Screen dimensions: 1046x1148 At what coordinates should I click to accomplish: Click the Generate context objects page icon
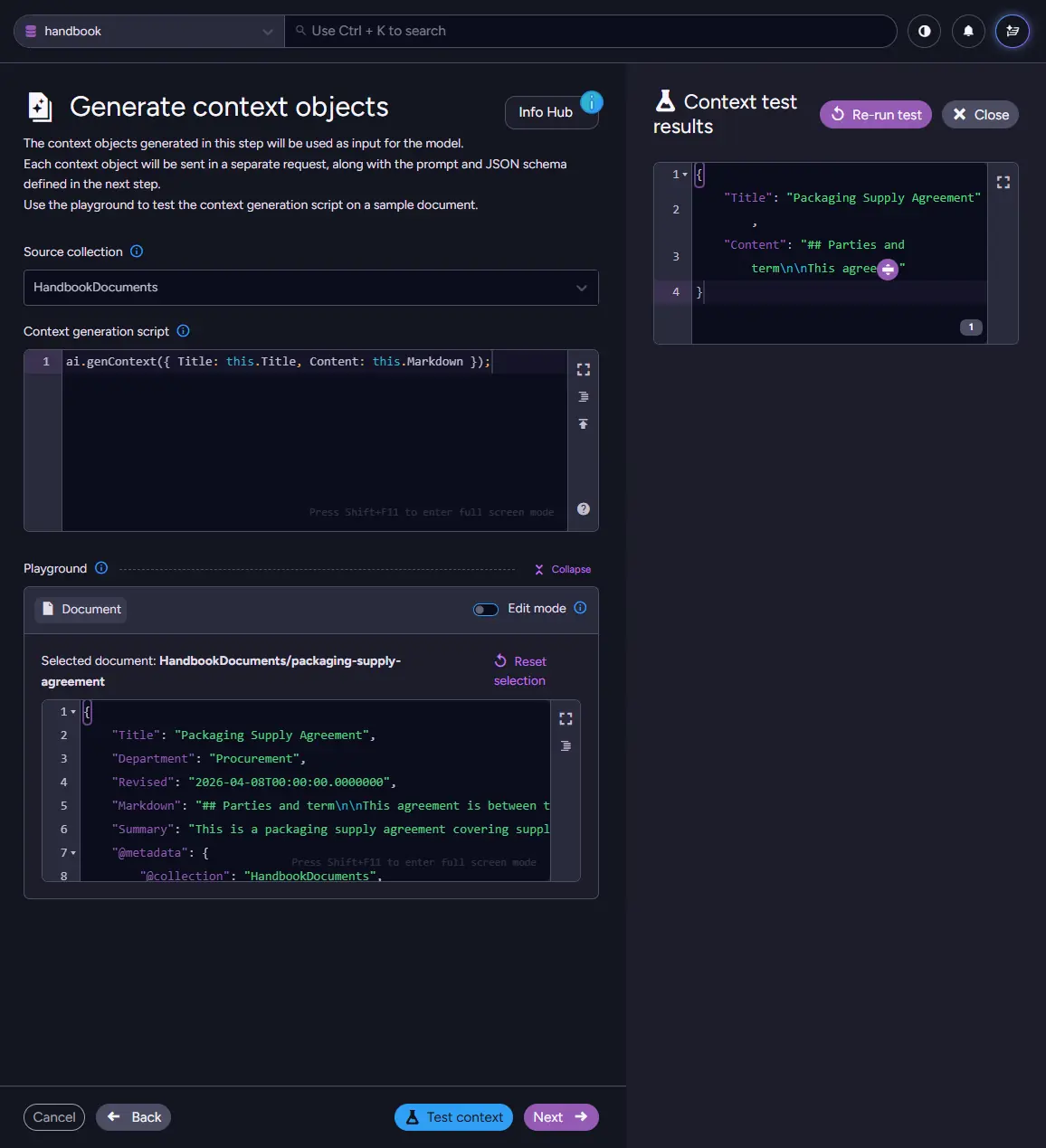point(40,107)
